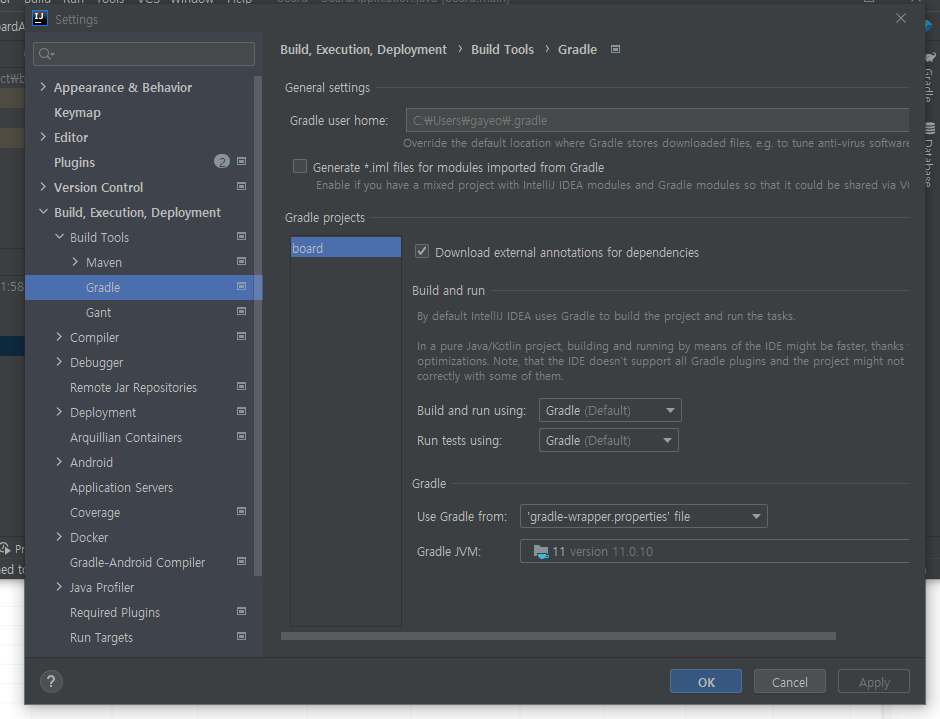This screenshot has width=940, height=719.
Task: Click the settings tree vertical scrollbar
Action: (x=258, y=325)
